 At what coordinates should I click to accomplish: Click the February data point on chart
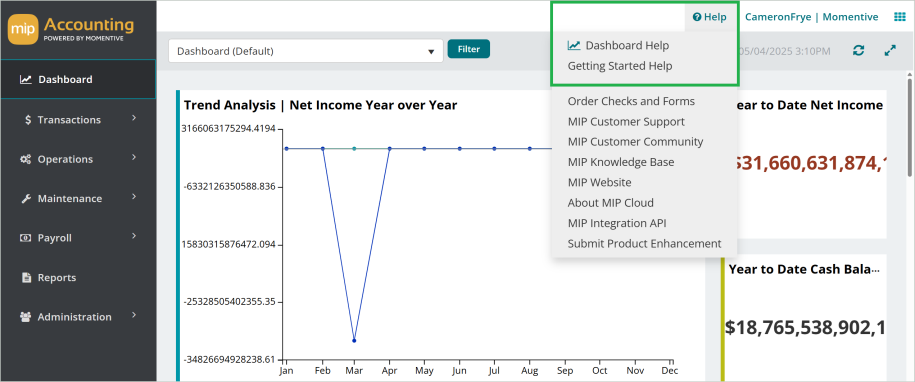[x=323, y=149]
